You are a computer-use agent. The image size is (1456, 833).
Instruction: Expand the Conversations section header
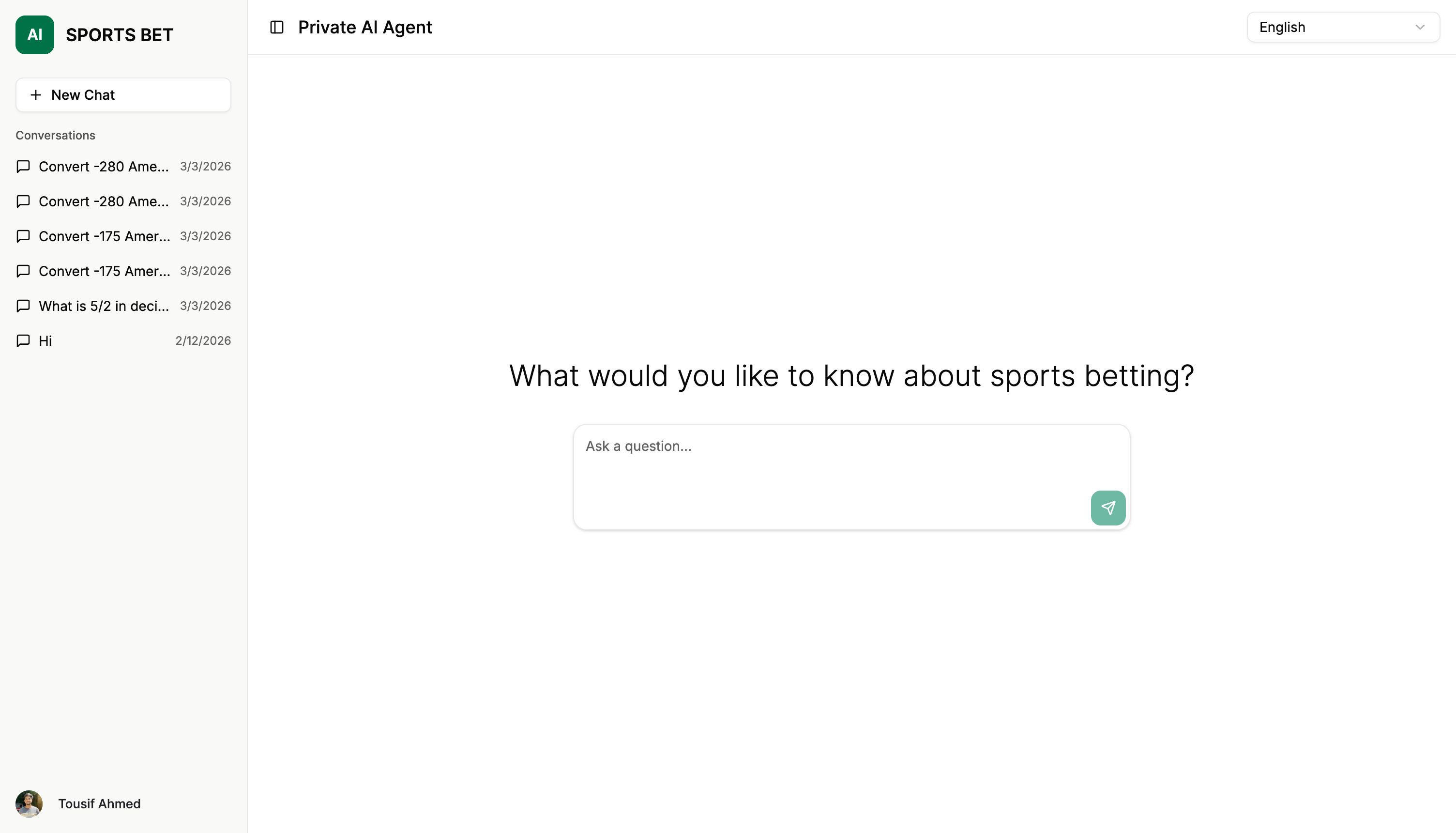pyautogui.click(x=55, y=135)
